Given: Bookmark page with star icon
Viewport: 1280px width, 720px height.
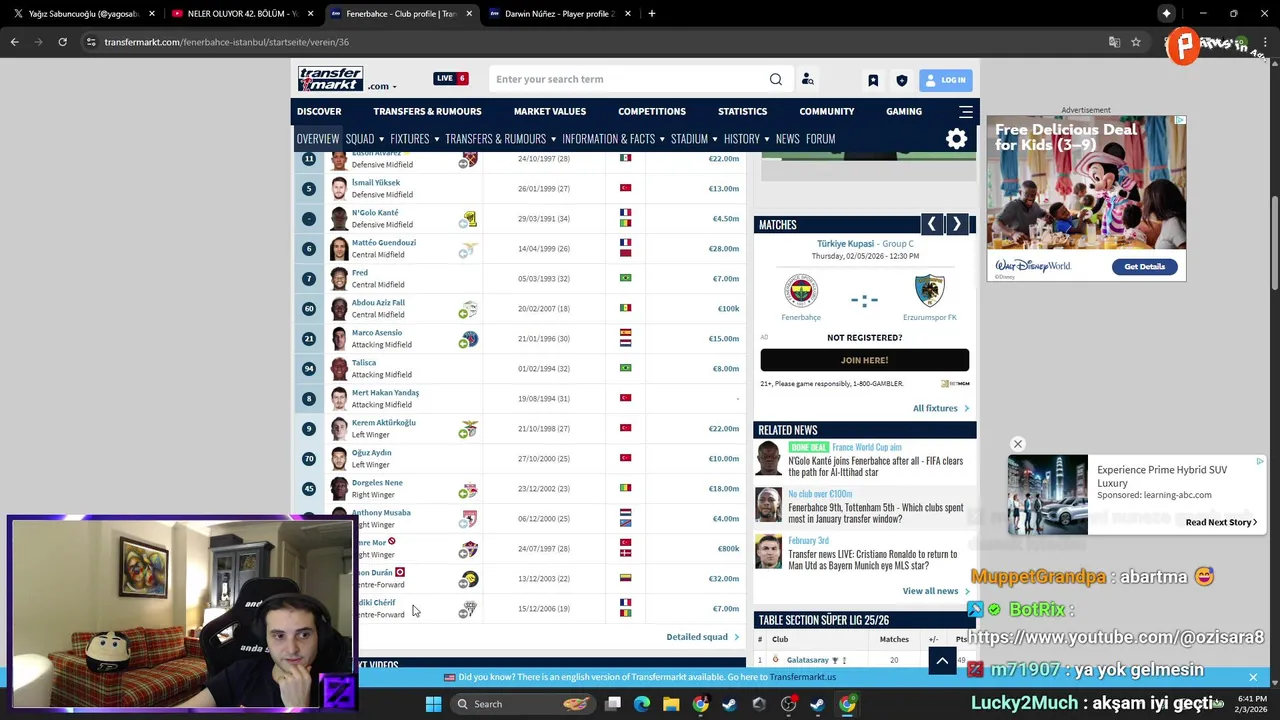Looking at the screenshot, I should coord(1136,42).
